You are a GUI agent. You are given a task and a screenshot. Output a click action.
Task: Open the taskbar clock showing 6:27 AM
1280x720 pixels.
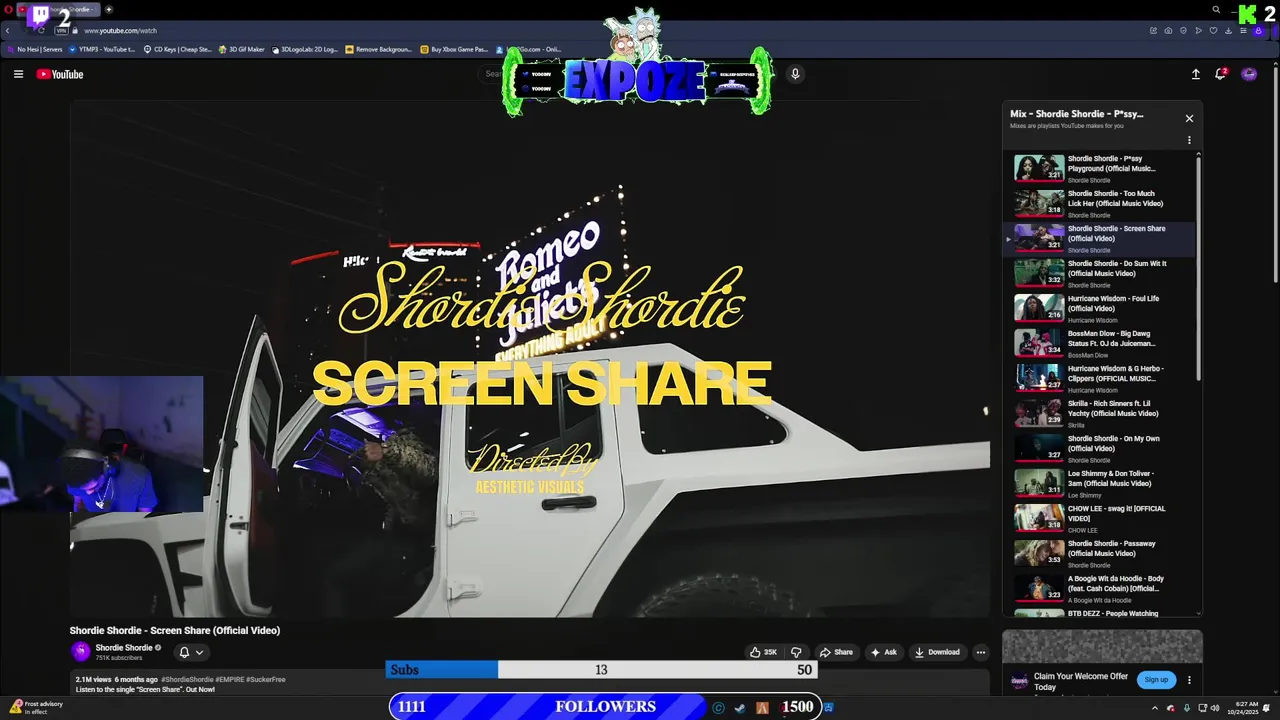click(1246, 708)
